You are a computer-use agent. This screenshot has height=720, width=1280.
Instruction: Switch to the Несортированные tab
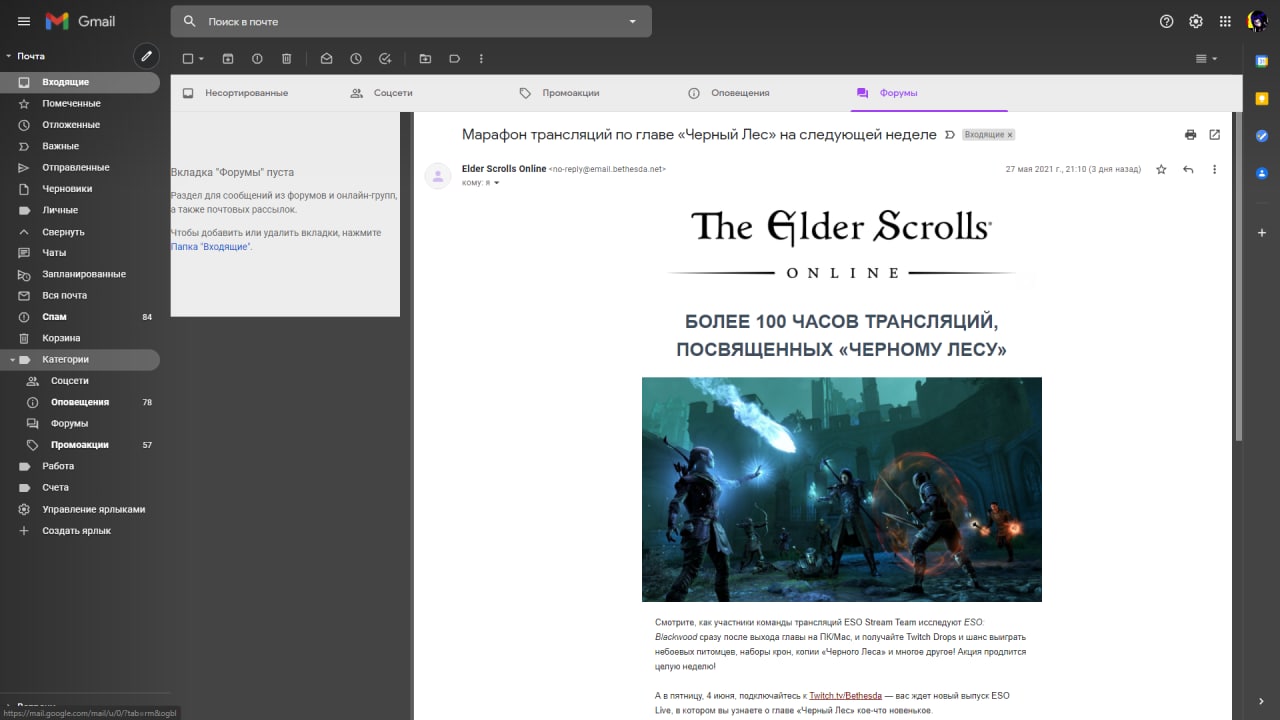[246, 93]
